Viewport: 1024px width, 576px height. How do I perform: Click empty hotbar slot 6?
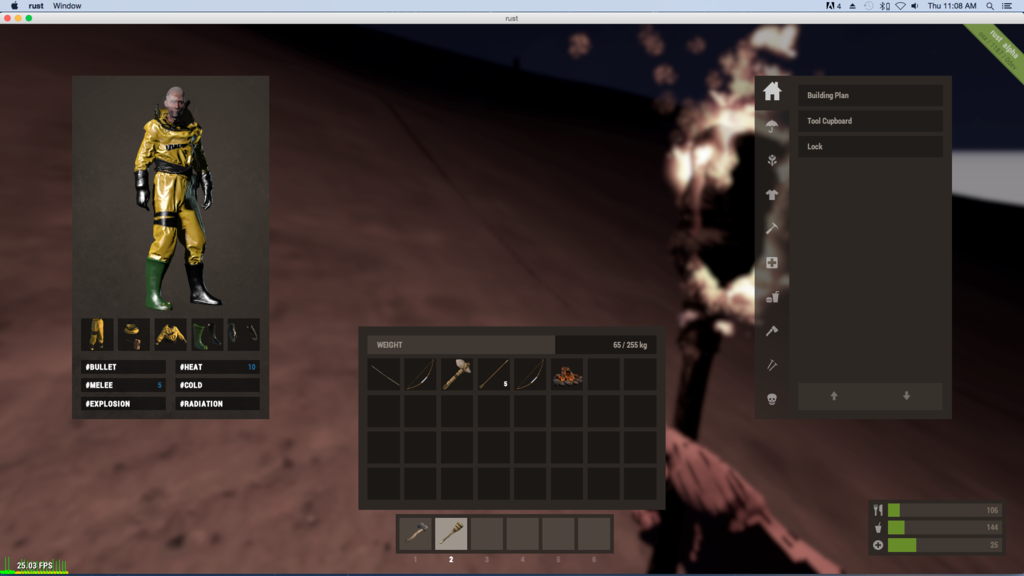594,534
